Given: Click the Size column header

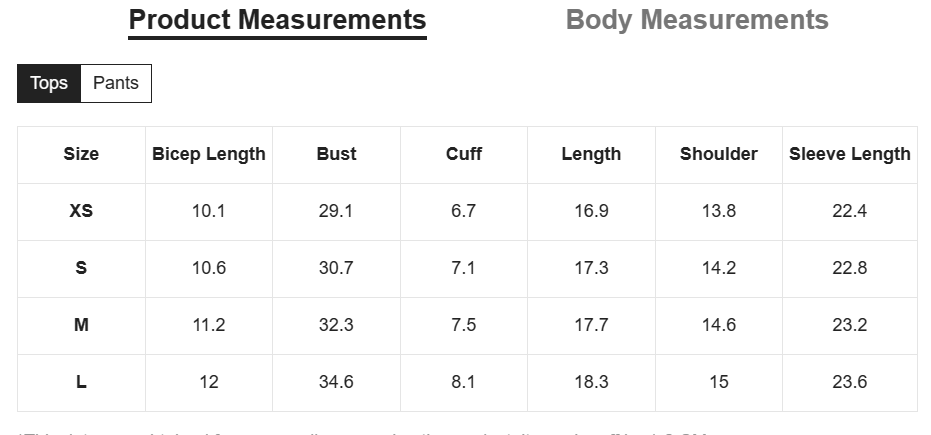Looking at the screenshot, I should click(81, 154).
